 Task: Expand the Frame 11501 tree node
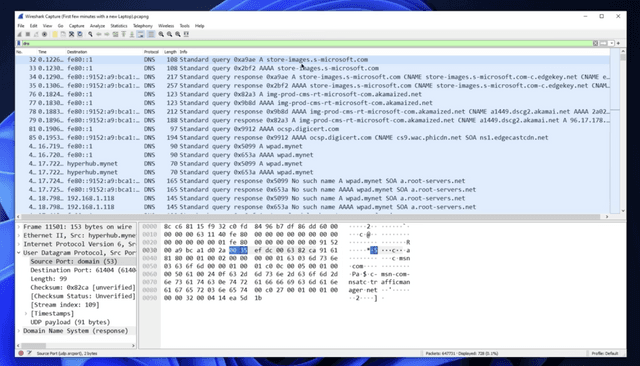point(19,227)
